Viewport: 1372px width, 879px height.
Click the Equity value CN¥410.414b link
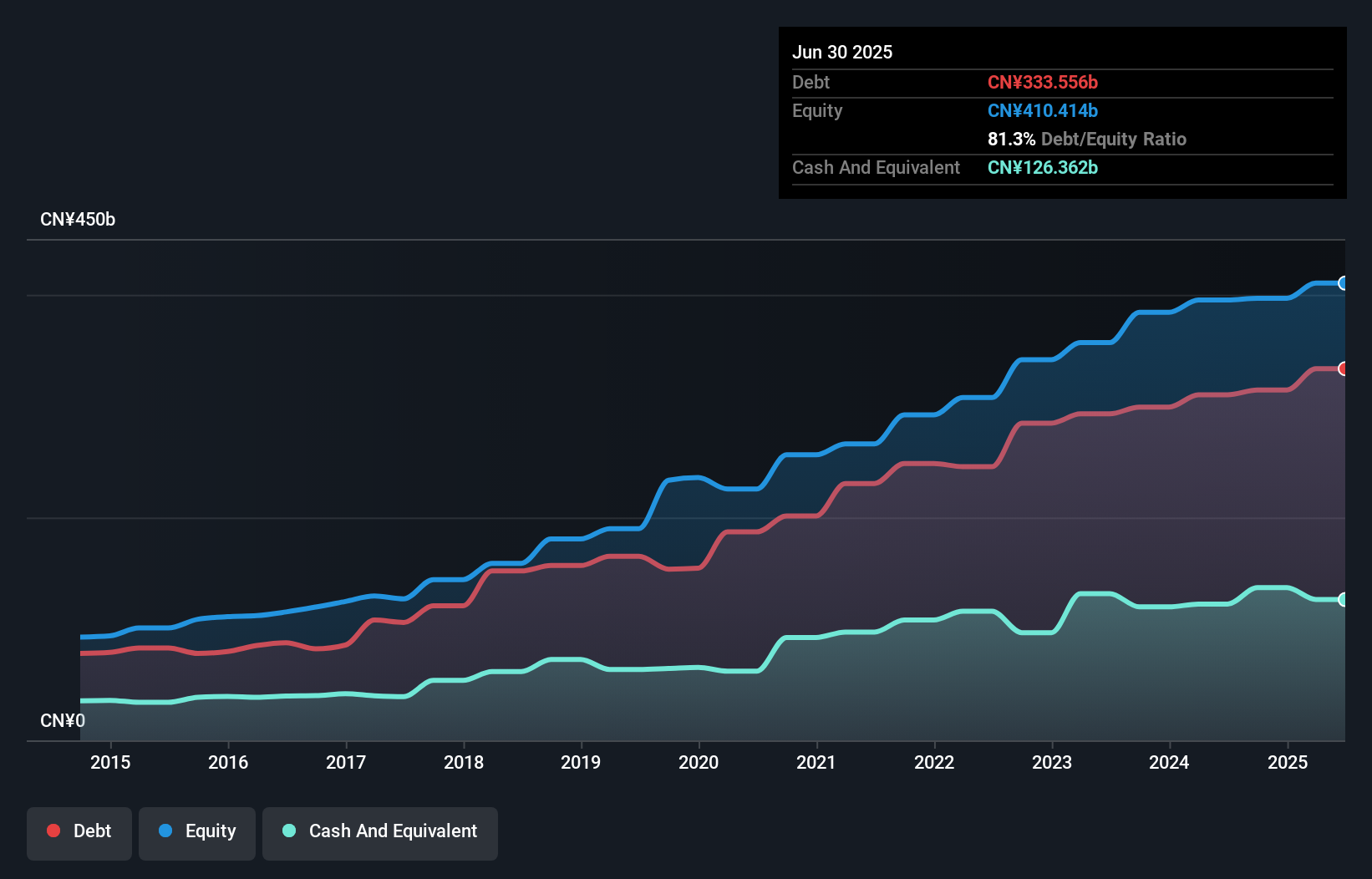click(1043, 110)
